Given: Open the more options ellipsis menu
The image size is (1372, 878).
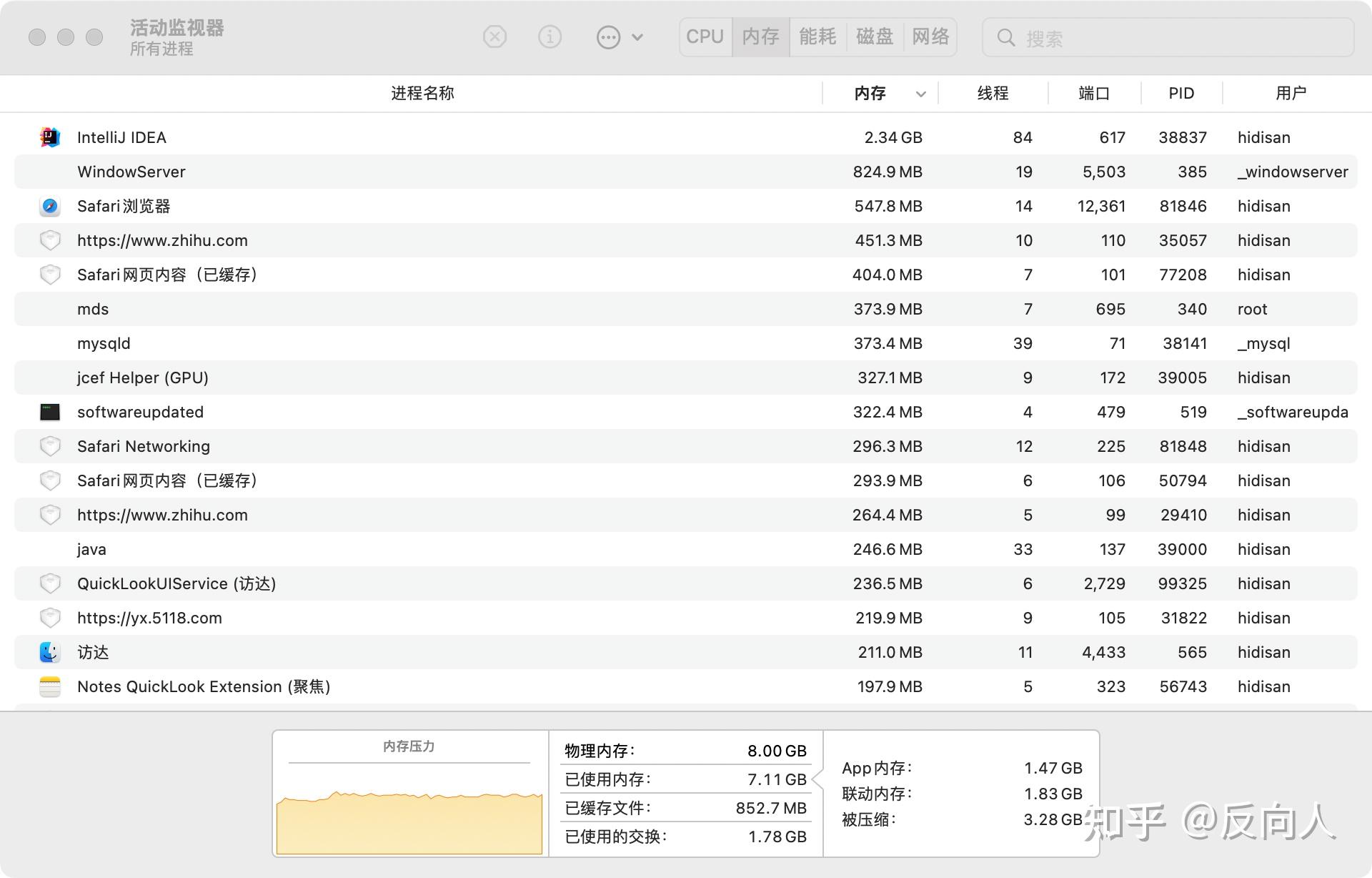Looking at the screenshot, I should click(607, 36).
